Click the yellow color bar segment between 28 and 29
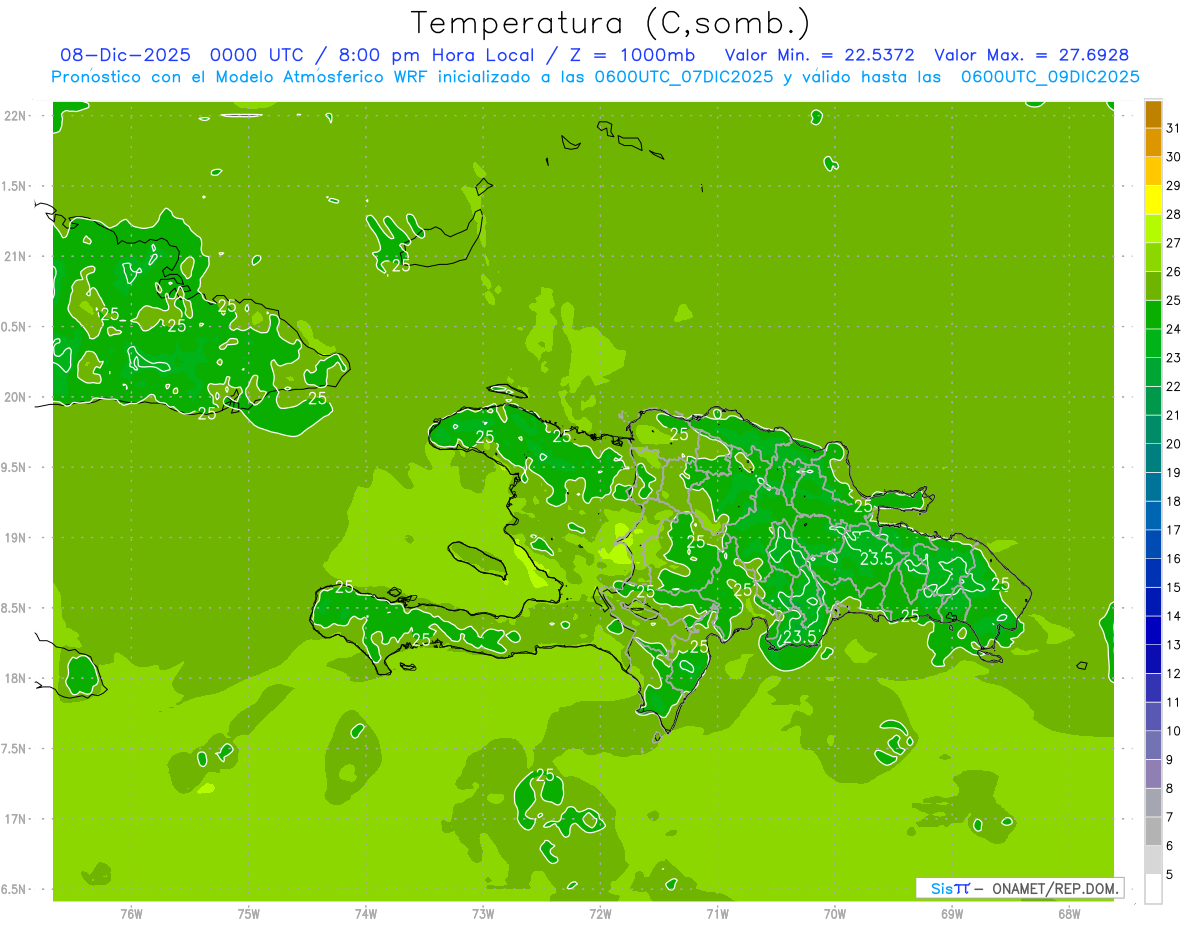1200x927 pixels. point(1153,200)
